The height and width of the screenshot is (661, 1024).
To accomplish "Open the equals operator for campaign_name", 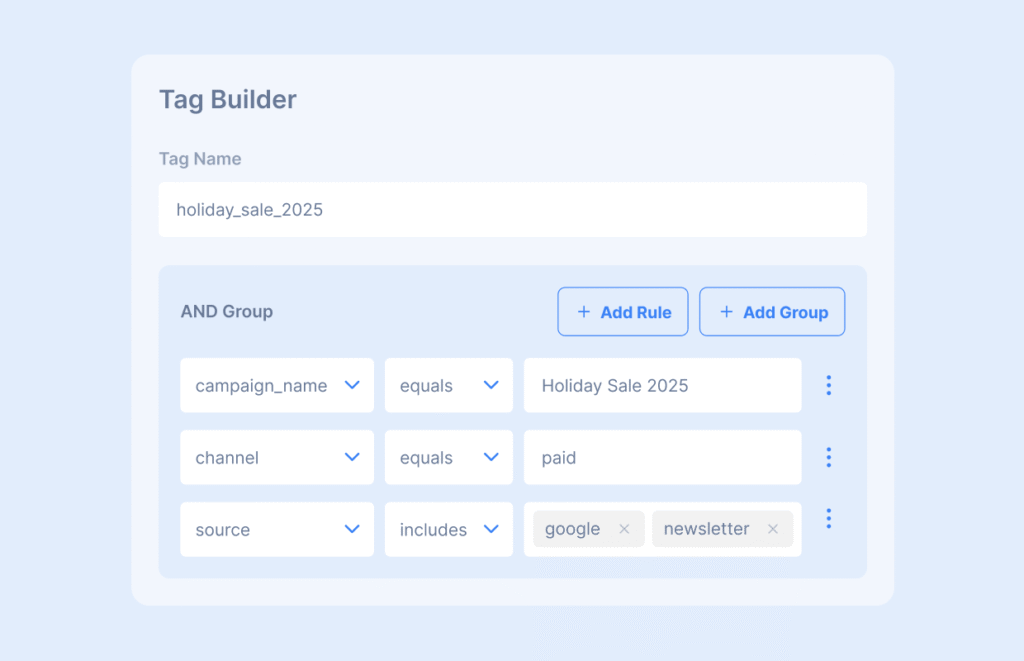I will coord(448,385).
